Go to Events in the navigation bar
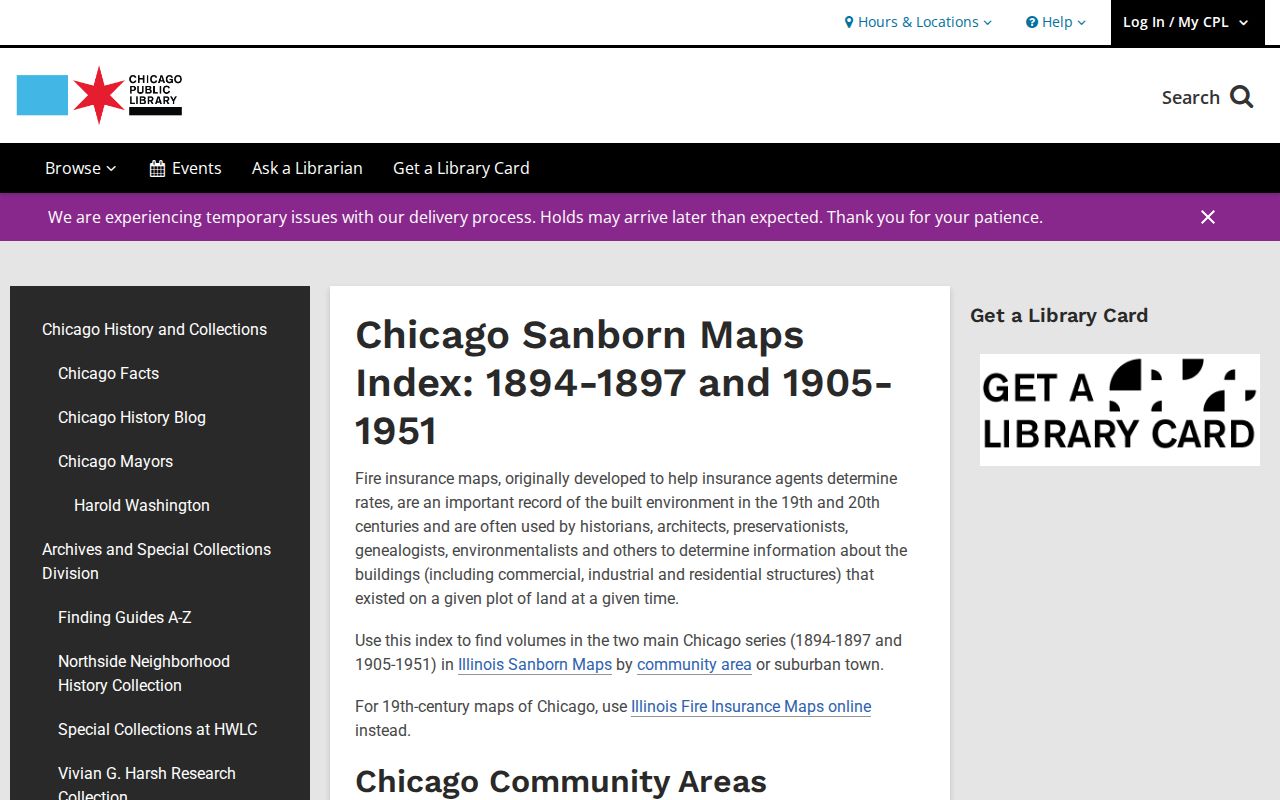Screen dimensions: 1280x800 click(x=185, y=168)
